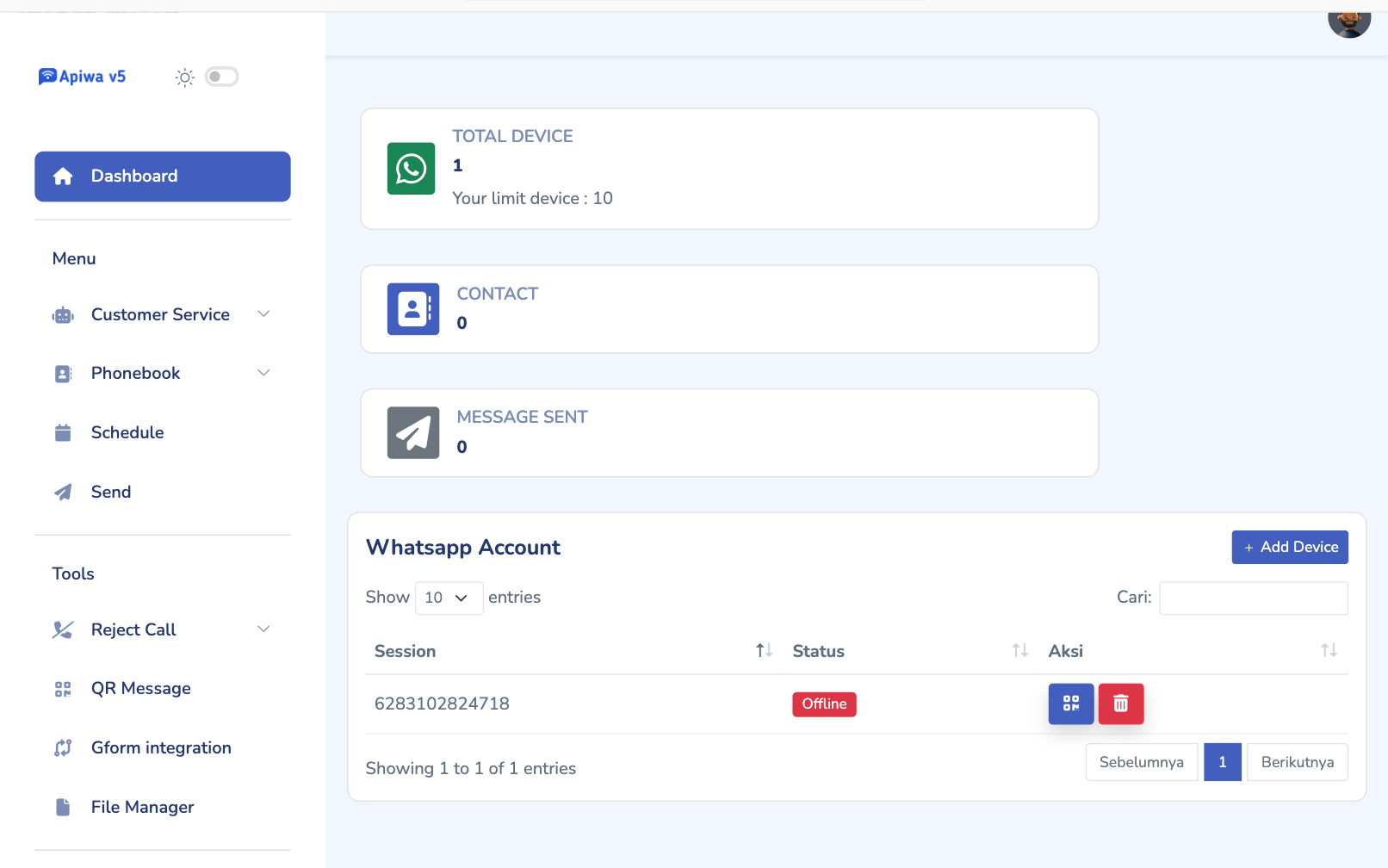
Task: Expand the Phonebook submenu
Action: pos(161,373)
